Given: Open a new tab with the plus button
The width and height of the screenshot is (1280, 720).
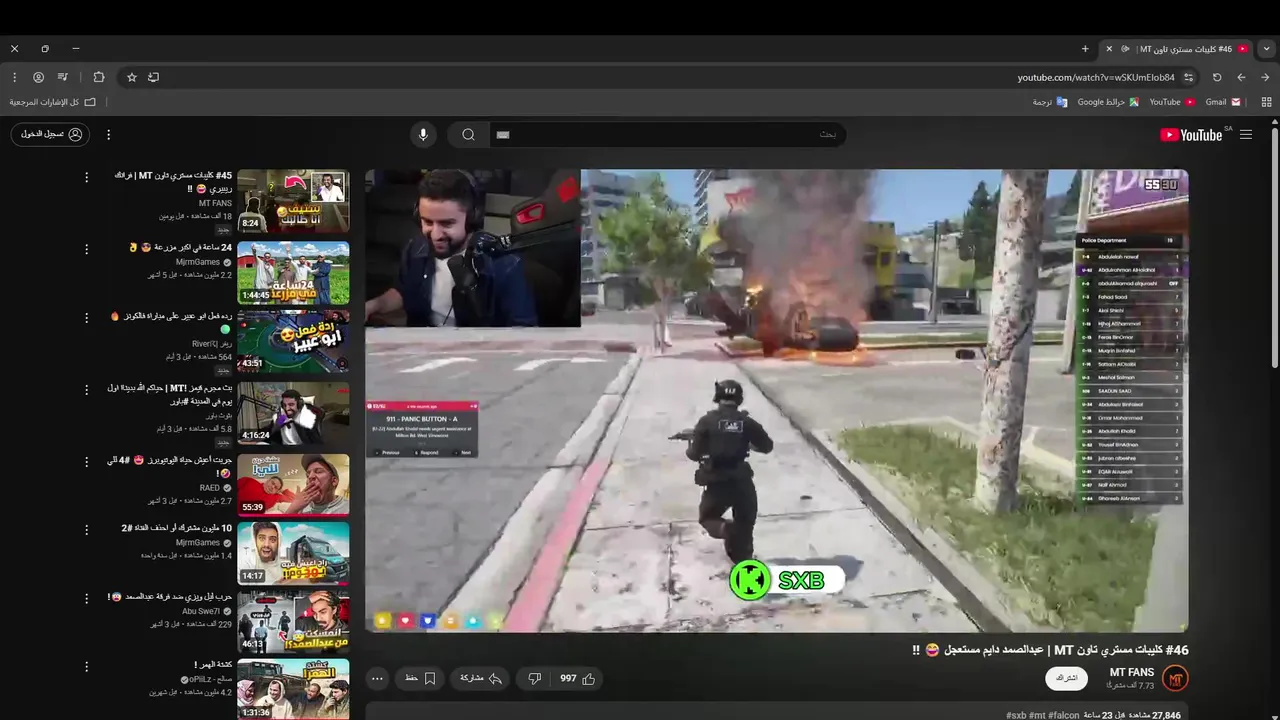Looking at the screenshot, I should point(1085,48).
